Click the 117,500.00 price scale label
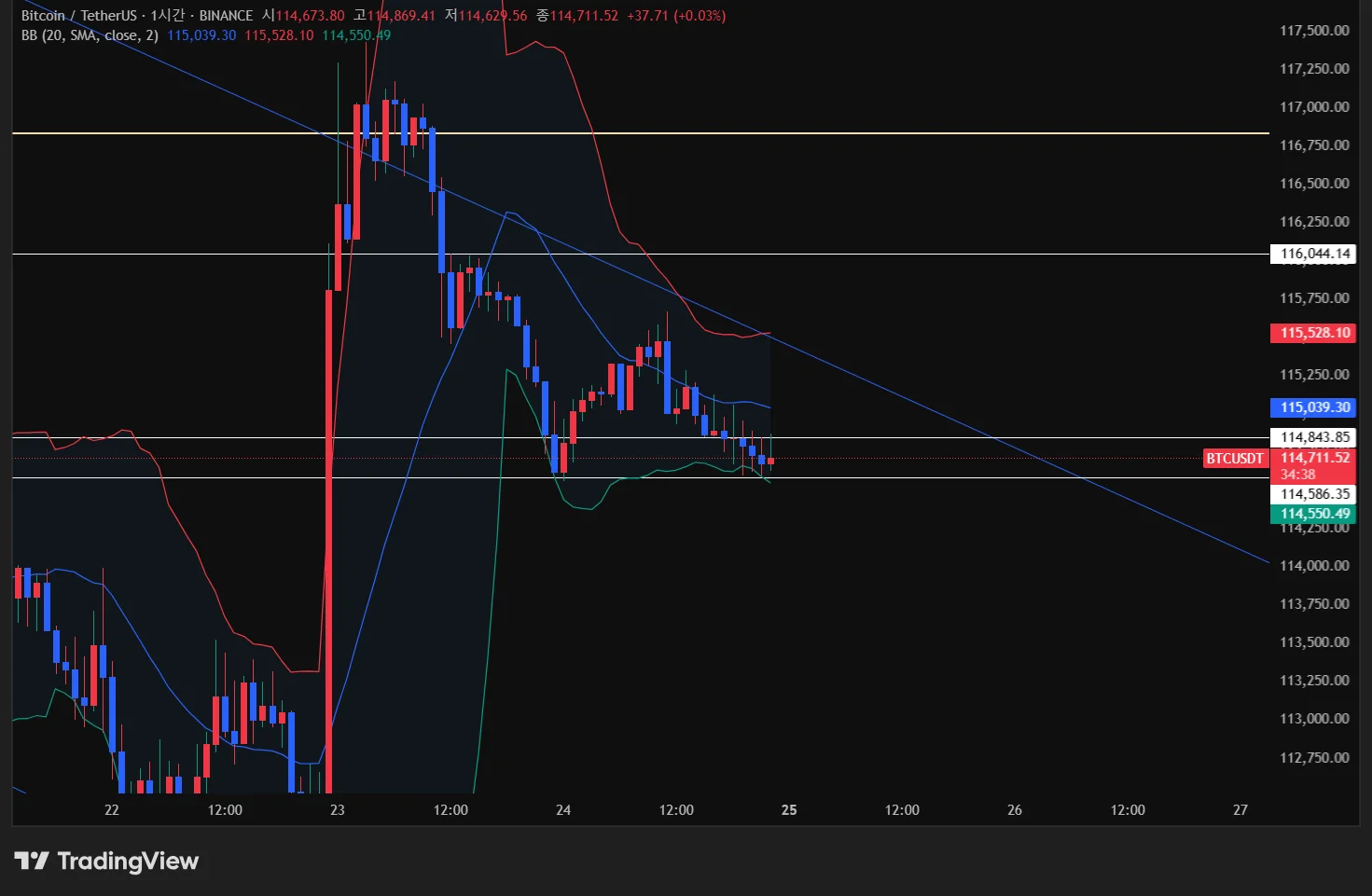The image size is (1372, 896). click(1314, 31)
